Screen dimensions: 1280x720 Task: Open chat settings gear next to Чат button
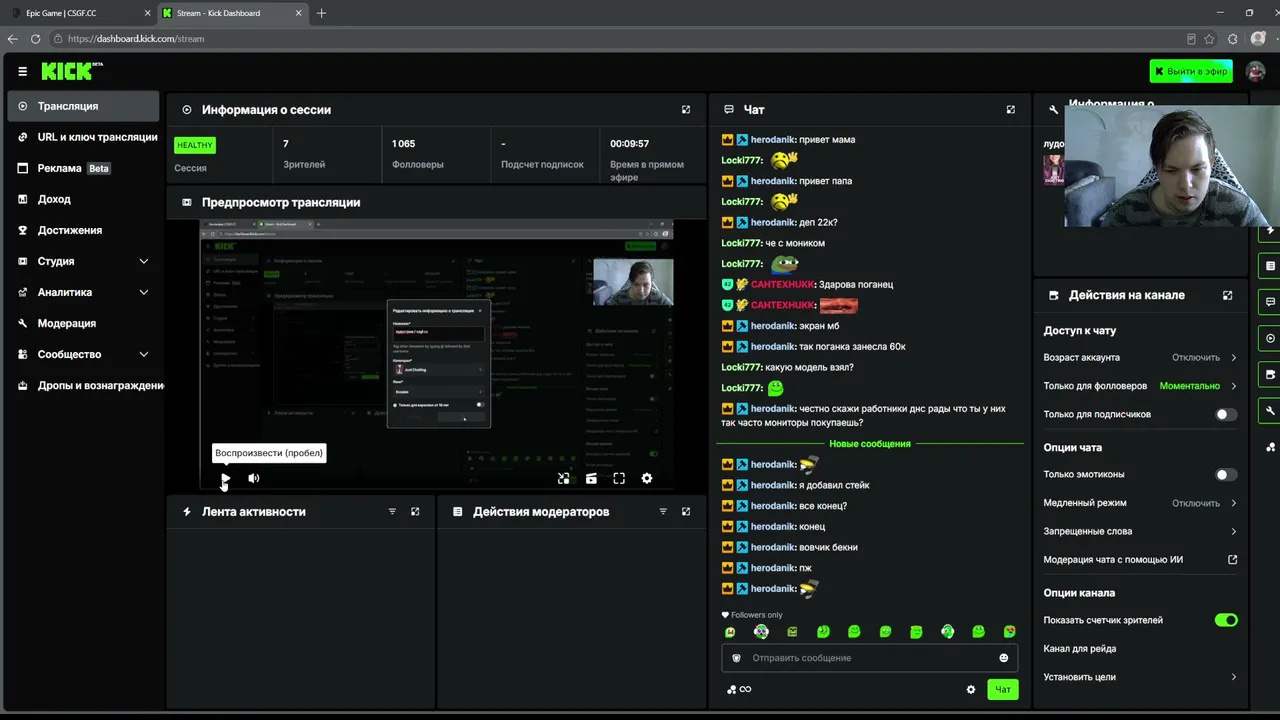[970, 689]
